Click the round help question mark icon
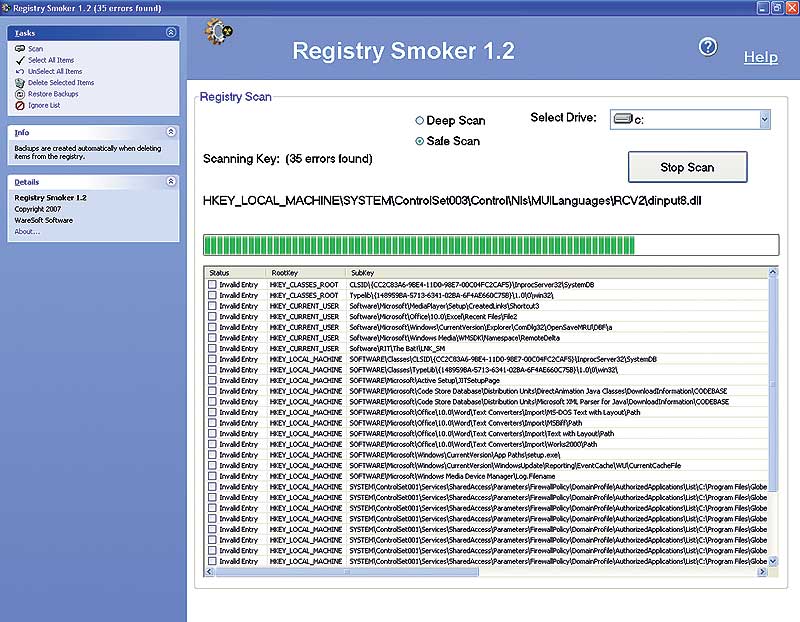800x622 pixels. point(708,47)
